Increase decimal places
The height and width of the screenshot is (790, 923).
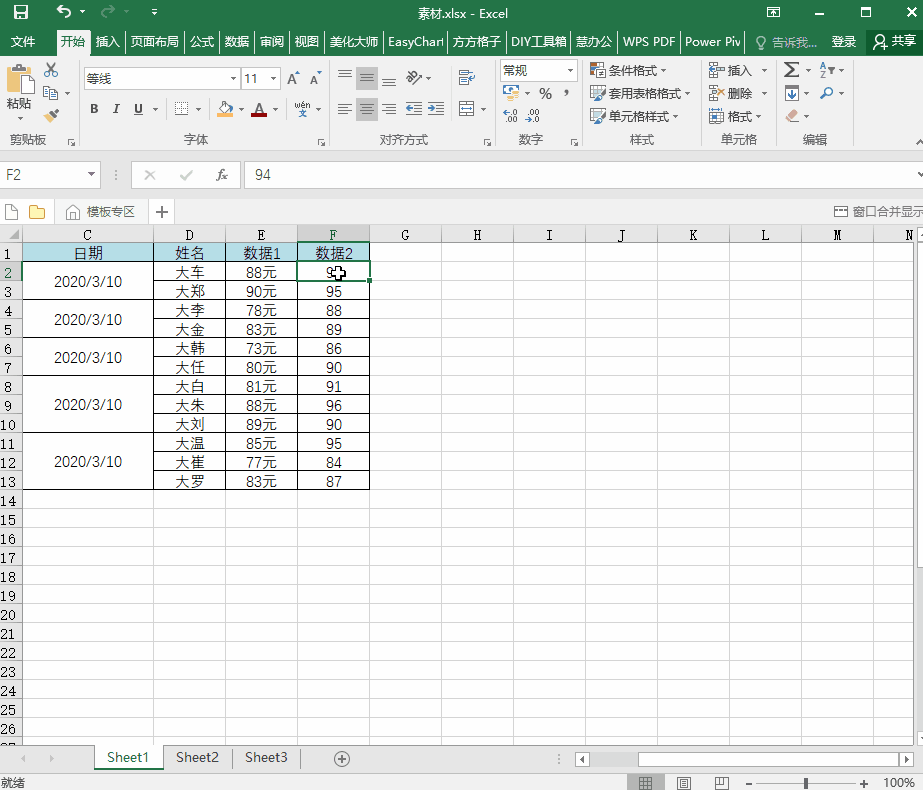pyautogui.click(x=510, y=116)
